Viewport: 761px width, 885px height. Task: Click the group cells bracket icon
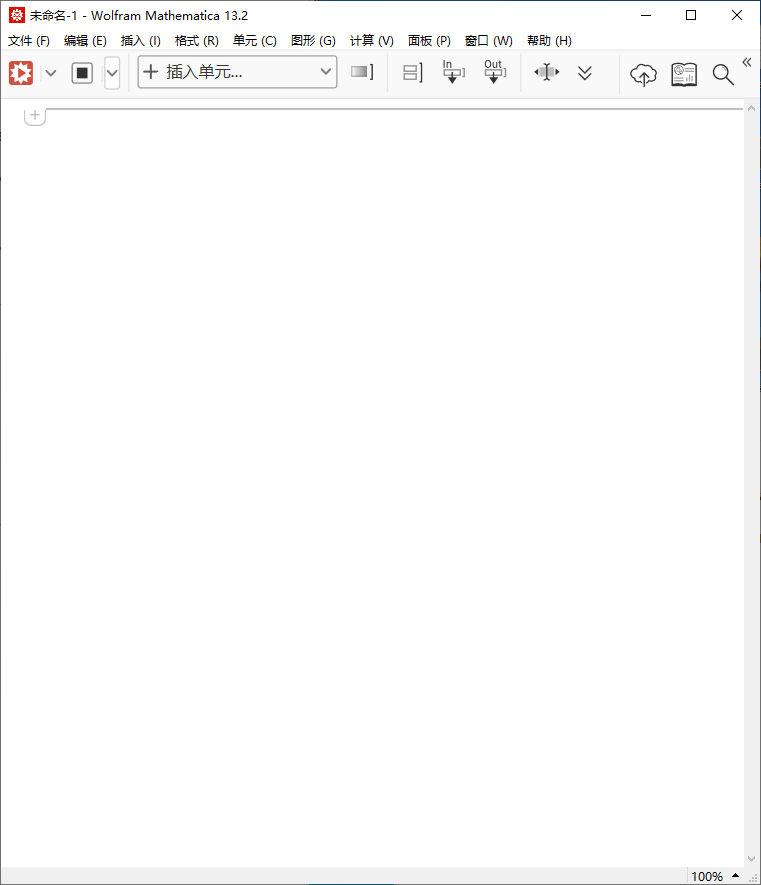(413, 72)
